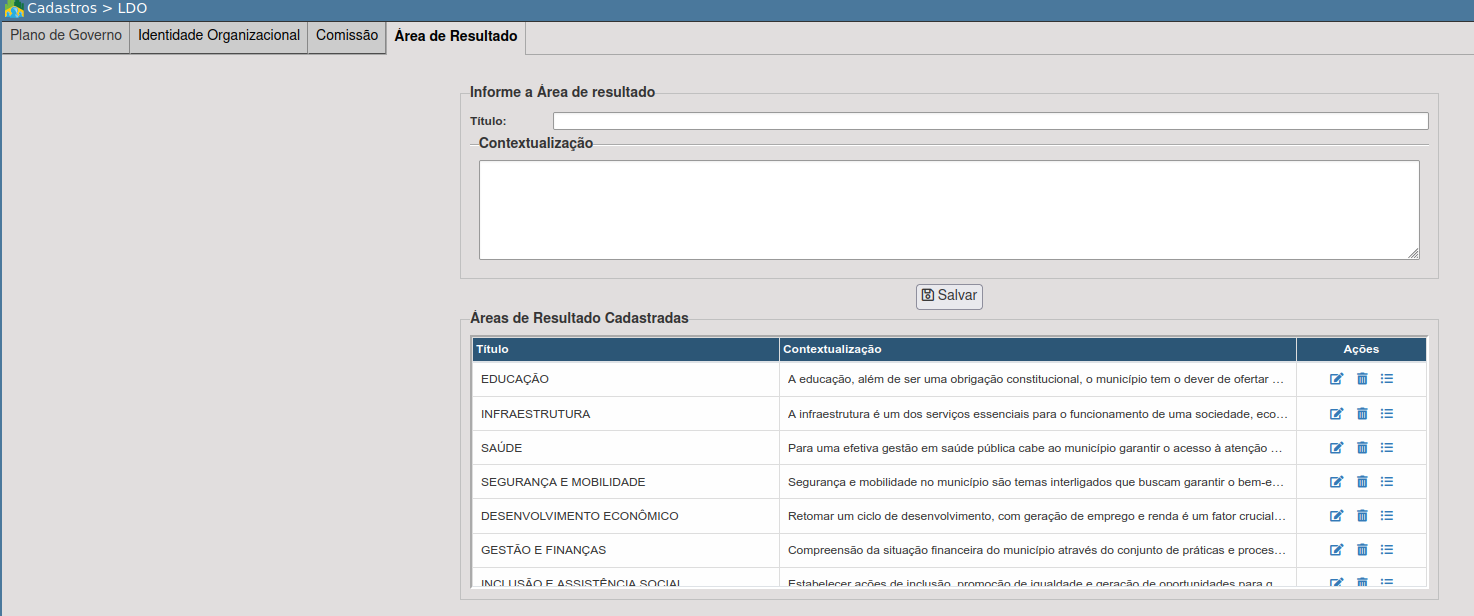1474x616 pixels.
Task: Open the list icon for SAÚDE row
Action: (1386, 447)
